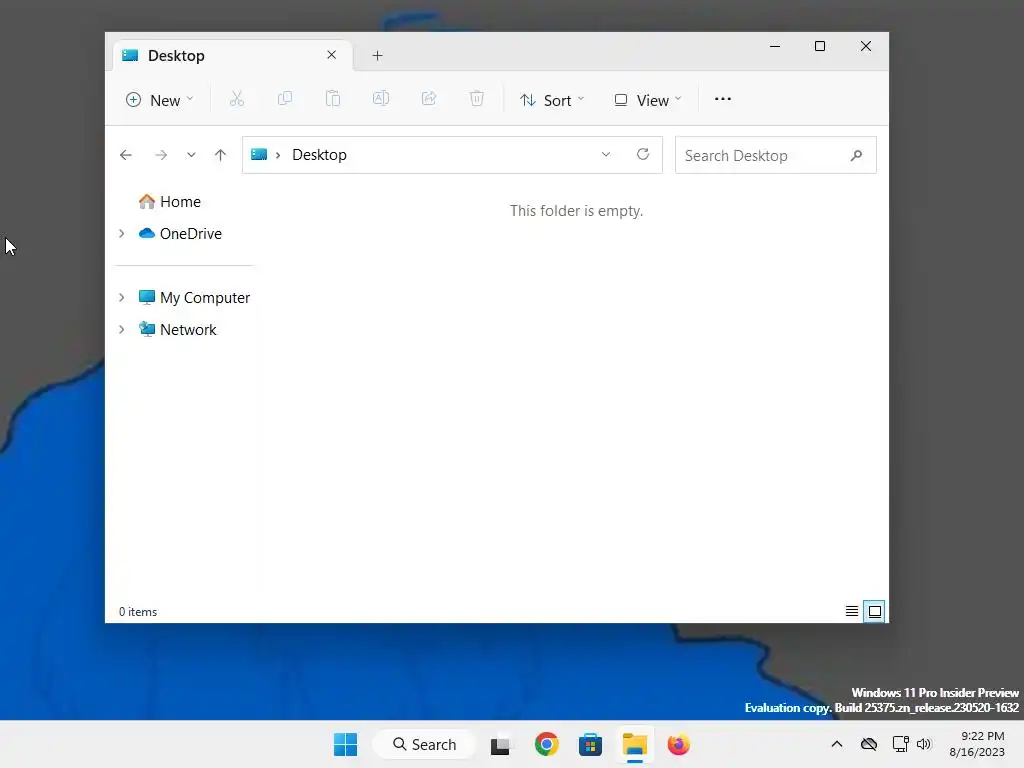Go forward with the right arrow

click(161, 155)
